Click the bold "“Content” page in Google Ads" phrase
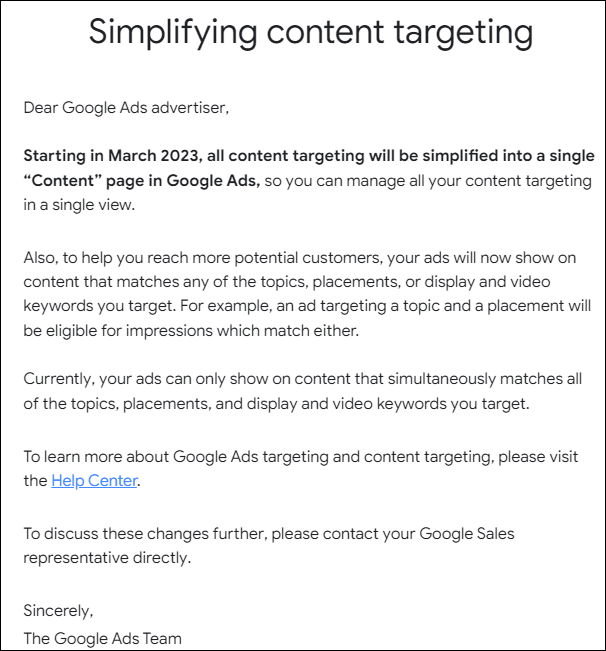Image resolution: width=606 pixels, height=651 pixels. (142, 181)
